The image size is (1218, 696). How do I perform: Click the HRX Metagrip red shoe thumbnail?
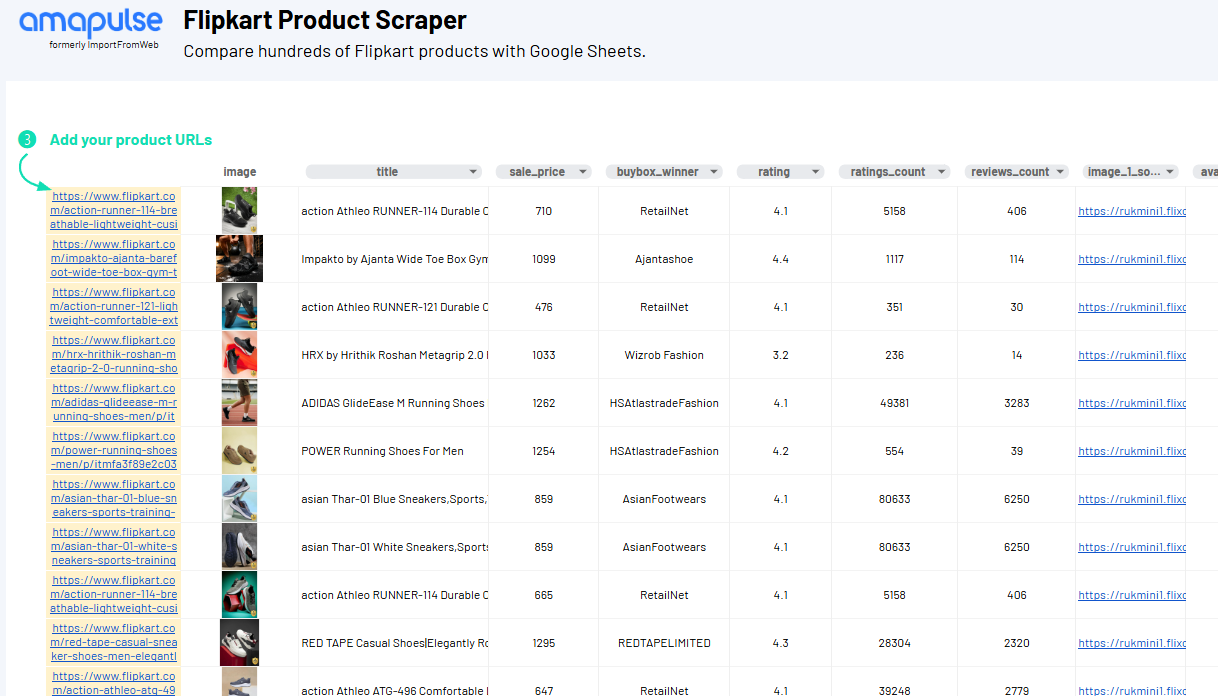pyautogui.click(x=239, y=354)
